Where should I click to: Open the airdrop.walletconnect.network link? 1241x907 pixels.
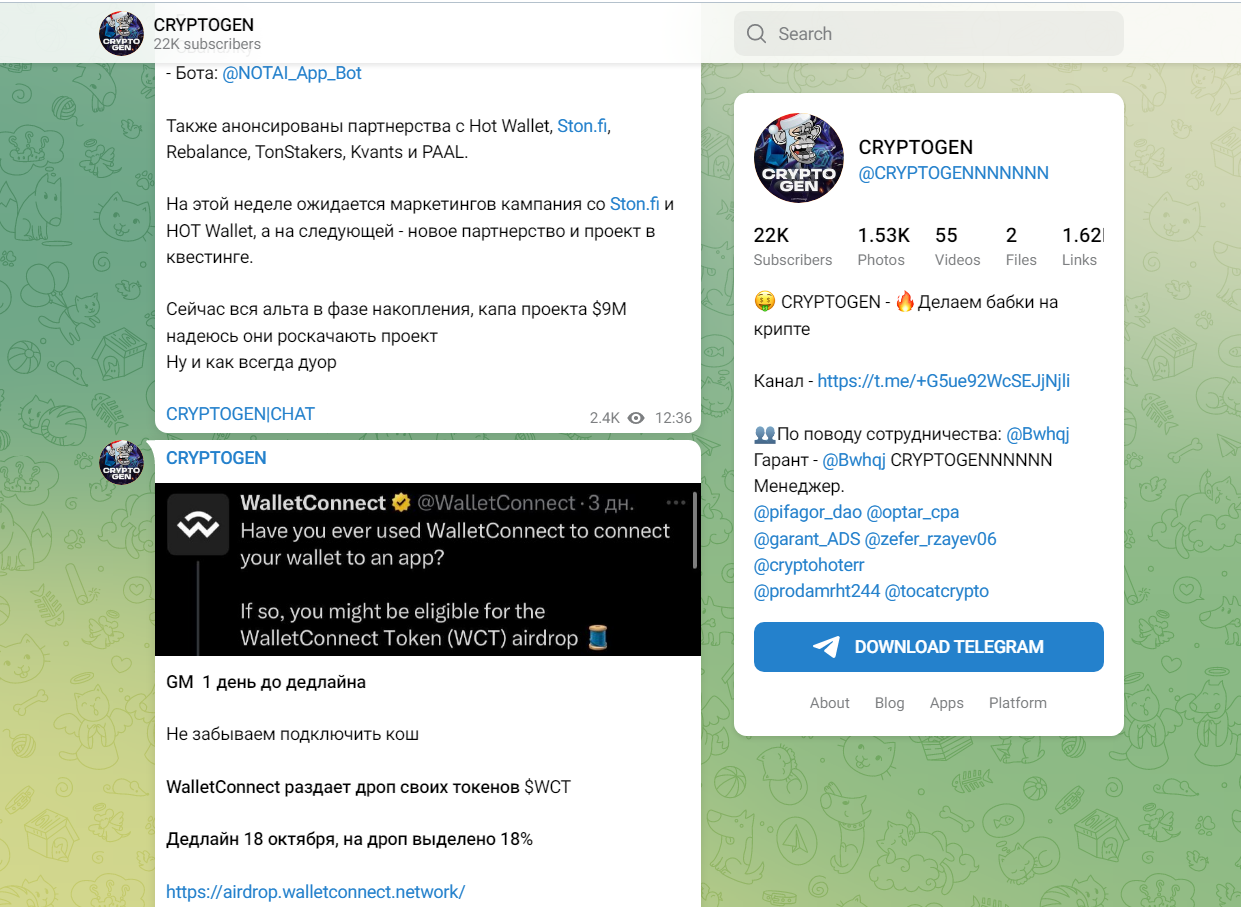[x=315, y=892]
